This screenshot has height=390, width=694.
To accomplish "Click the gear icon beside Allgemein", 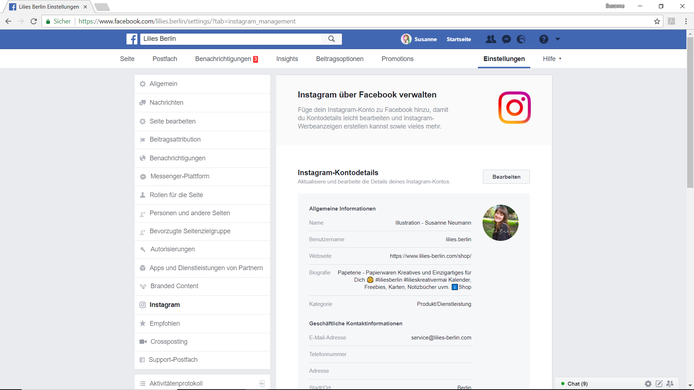I will tap(143, 84).
